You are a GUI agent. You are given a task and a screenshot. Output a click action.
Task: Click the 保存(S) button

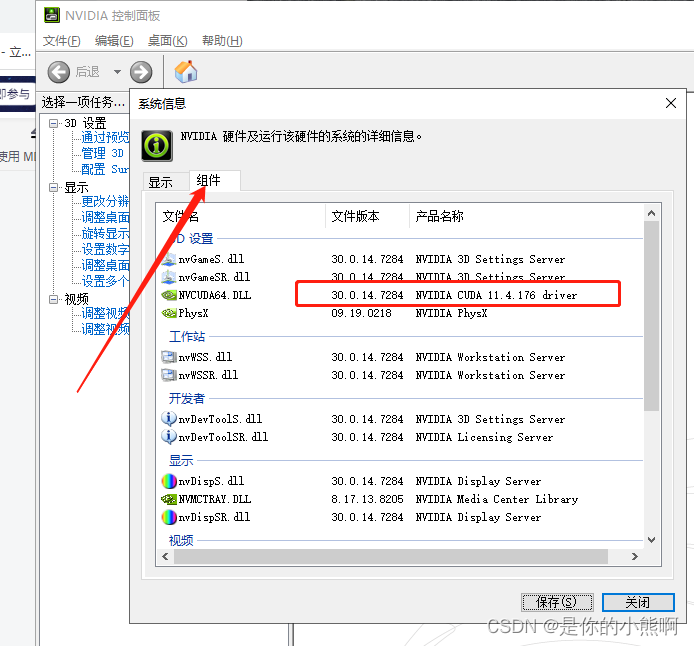point(557,602)
